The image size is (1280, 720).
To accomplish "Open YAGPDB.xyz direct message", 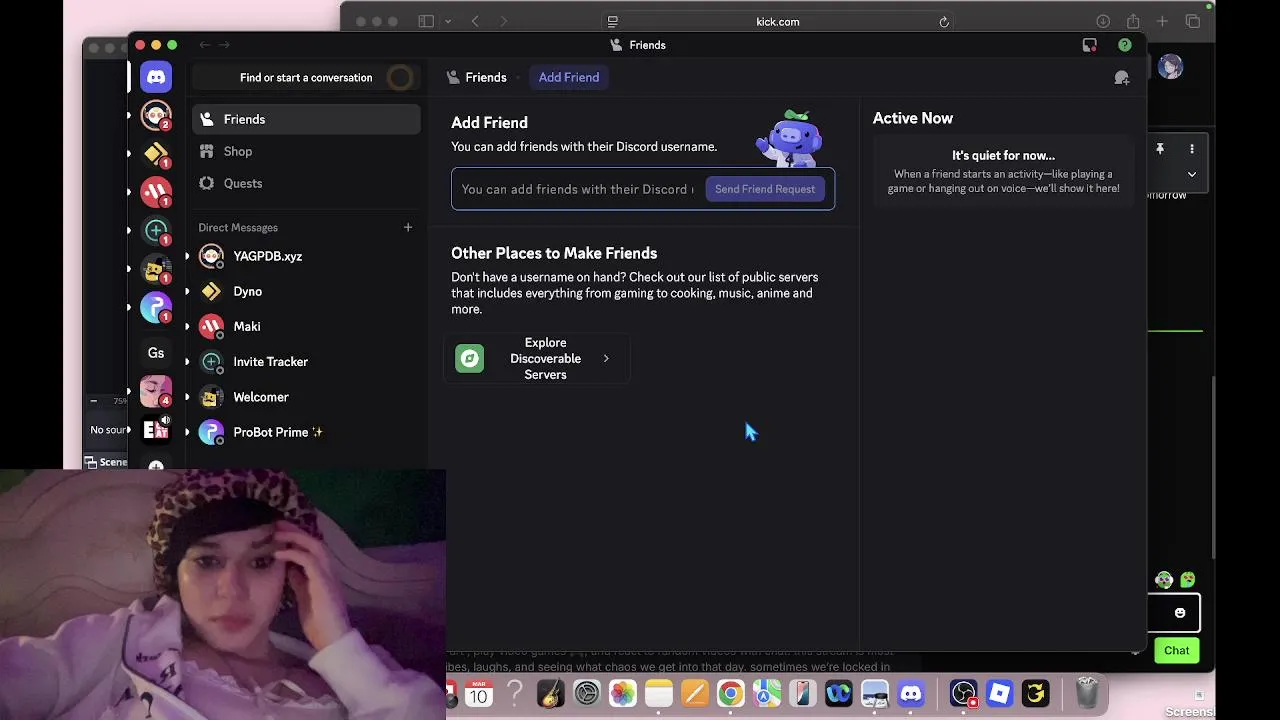I will [x=306, y=256].
